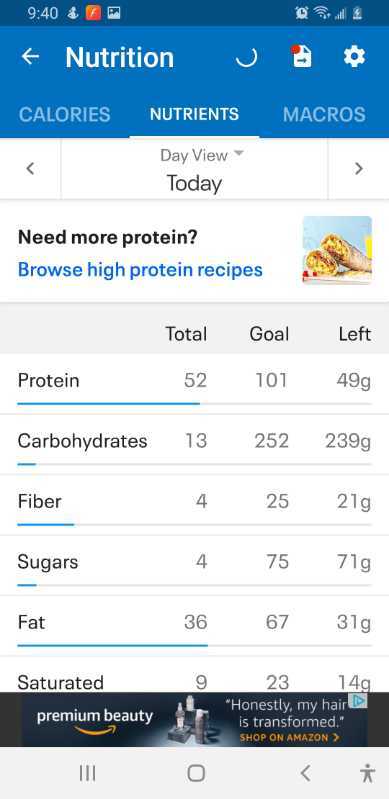Open the Day View dropdown
This screenshot has height=799, width=389.
[194, 169]
